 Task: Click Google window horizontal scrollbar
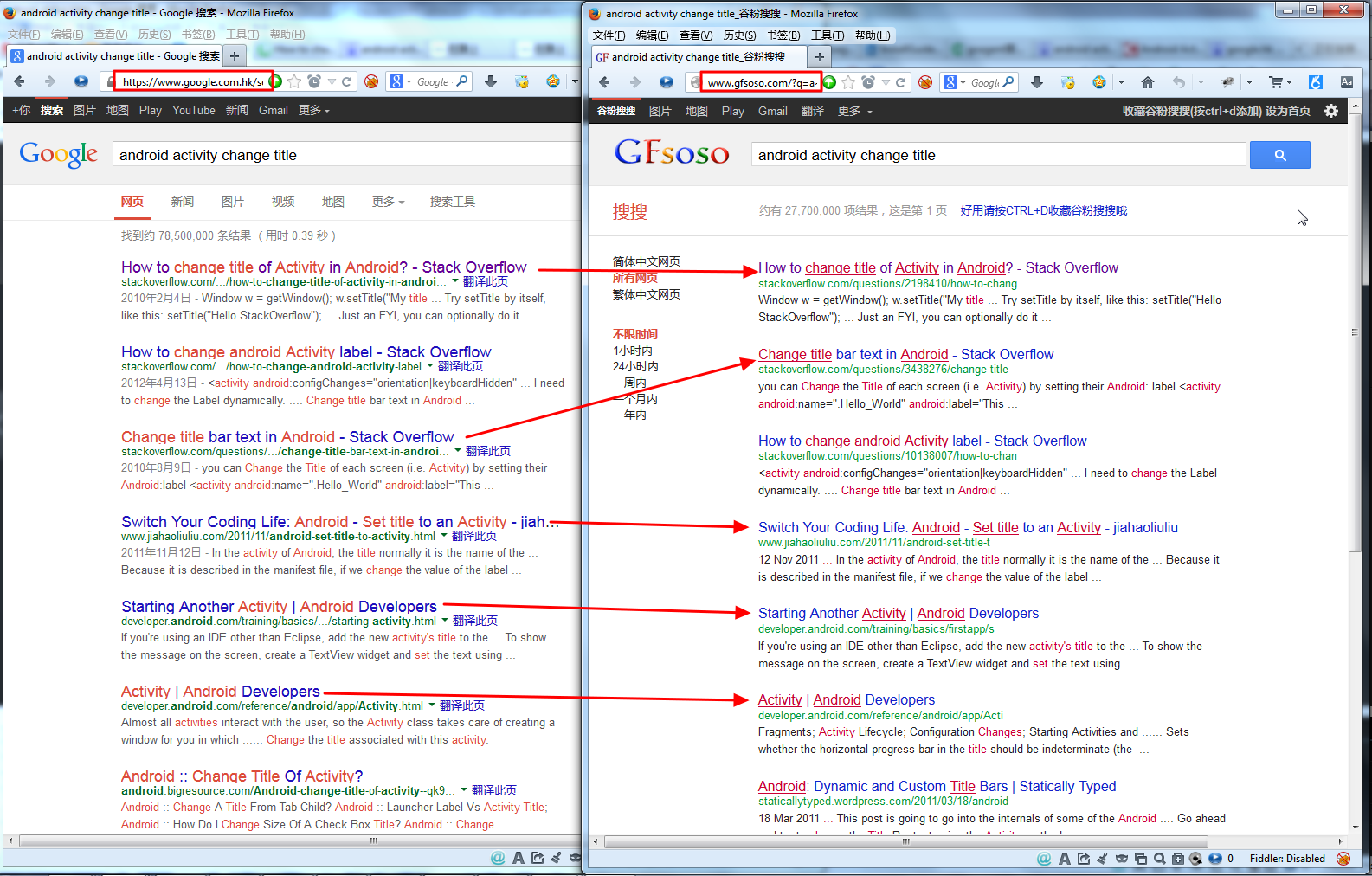pos(299,841)
